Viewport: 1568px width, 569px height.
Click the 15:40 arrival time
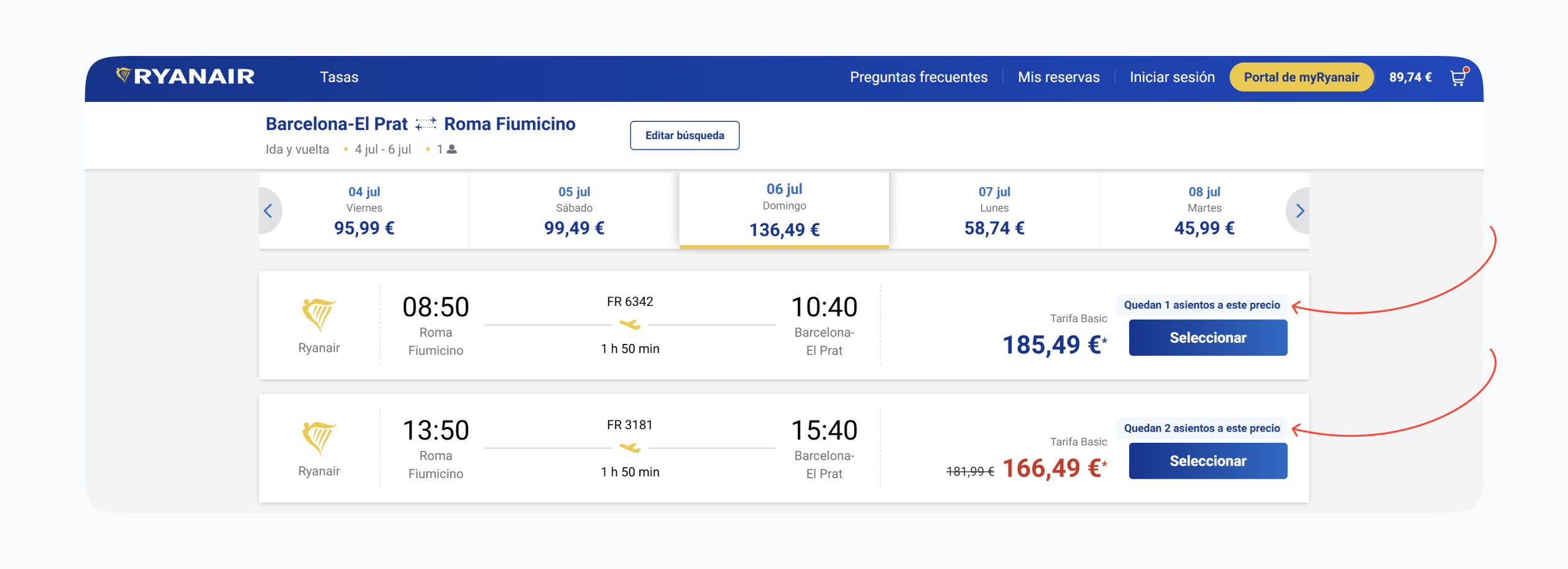[x=824, y=430]
